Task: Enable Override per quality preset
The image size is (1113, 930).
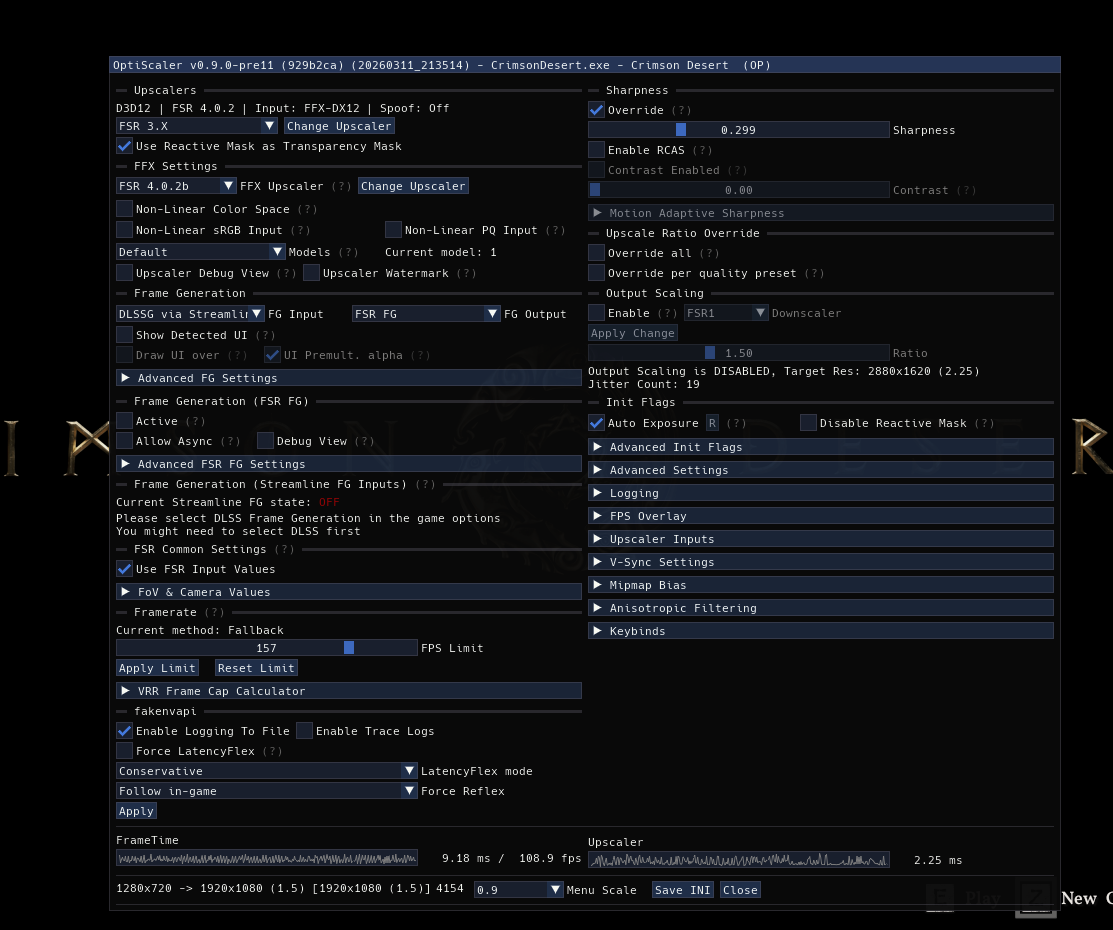Action: coord(596,273)
